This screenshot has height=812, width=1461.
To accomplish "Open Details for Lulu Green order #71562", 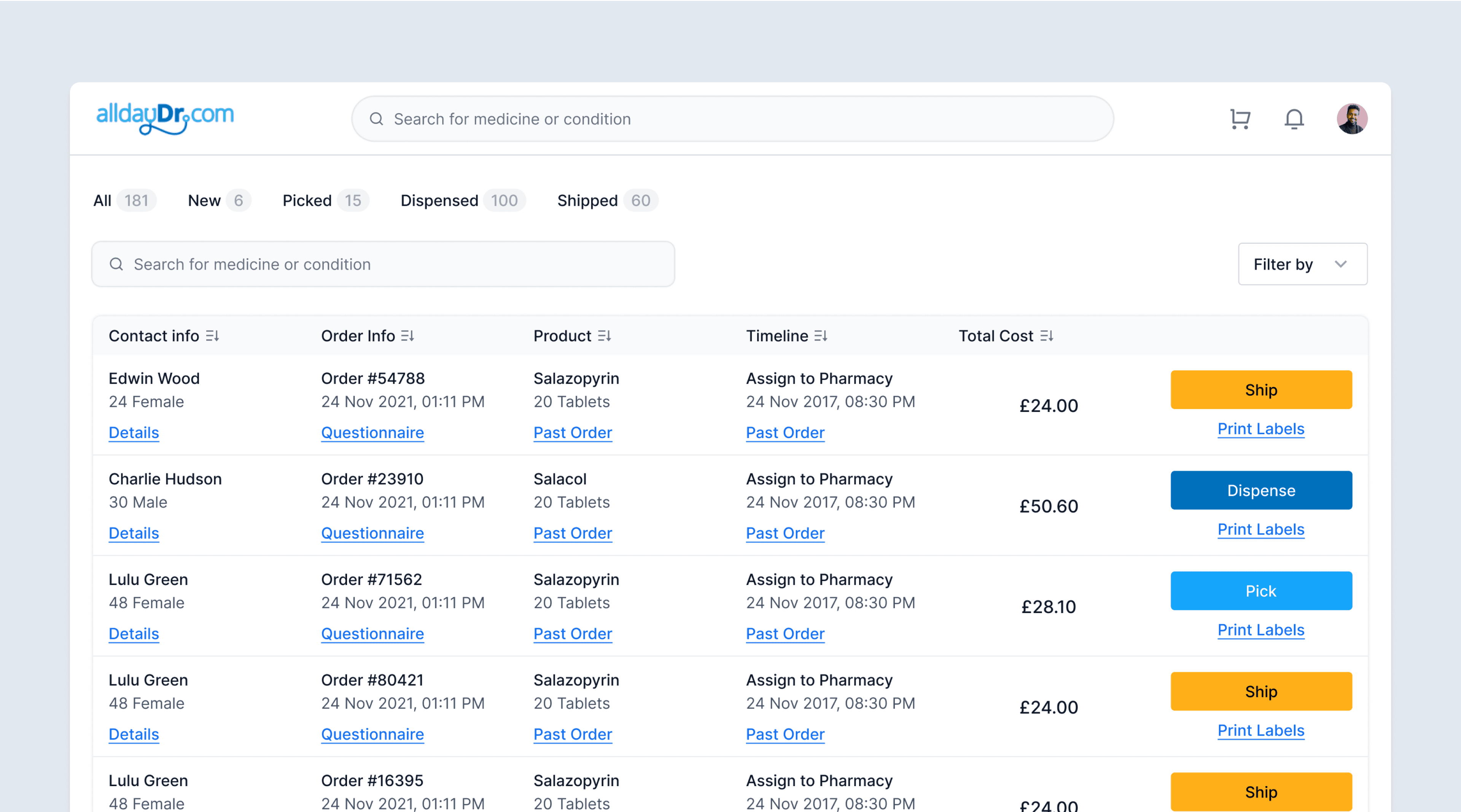I will pyautogui.click(x=134, y=633).
